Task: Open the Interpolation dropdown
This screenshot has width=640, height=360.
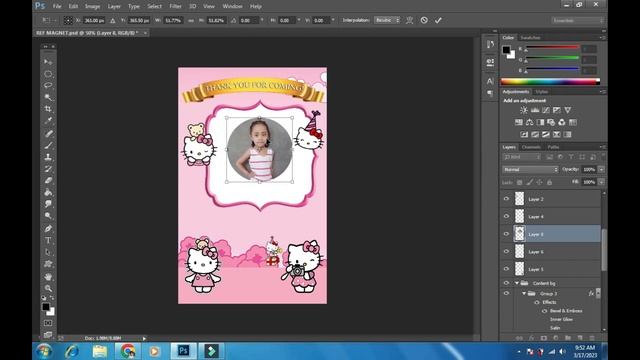Action: [x=387, y=20]
